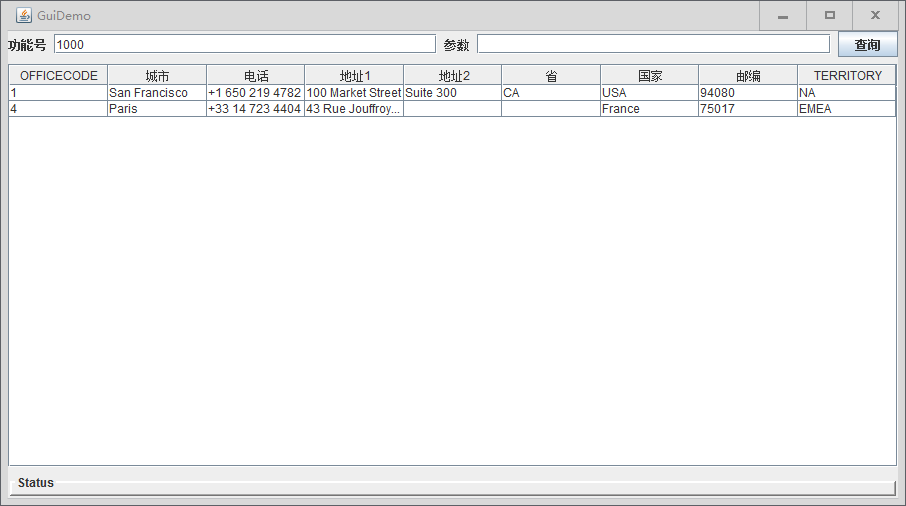This screenshot has width=906, height=506.
Task: Sort by OFFICECODE column header
Action: coord(58,76)
